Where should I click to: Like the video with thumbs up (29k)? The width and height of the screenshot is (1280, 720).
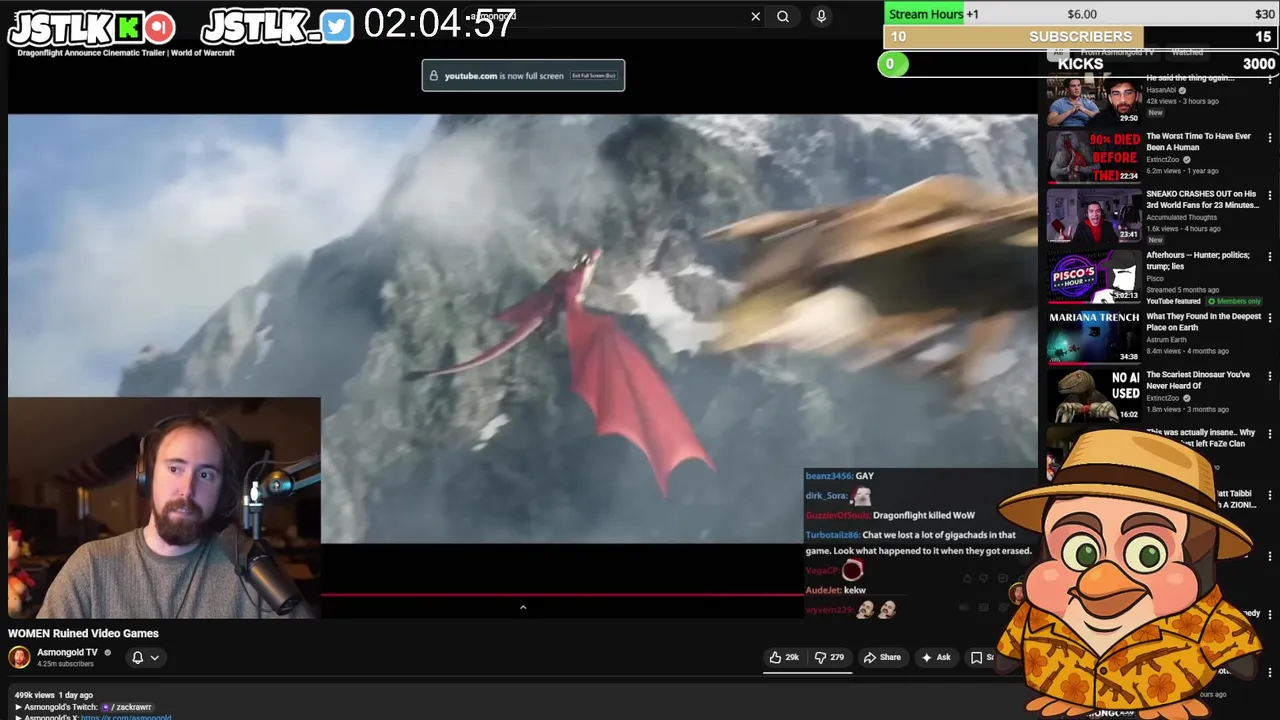(x=784, y=657)
